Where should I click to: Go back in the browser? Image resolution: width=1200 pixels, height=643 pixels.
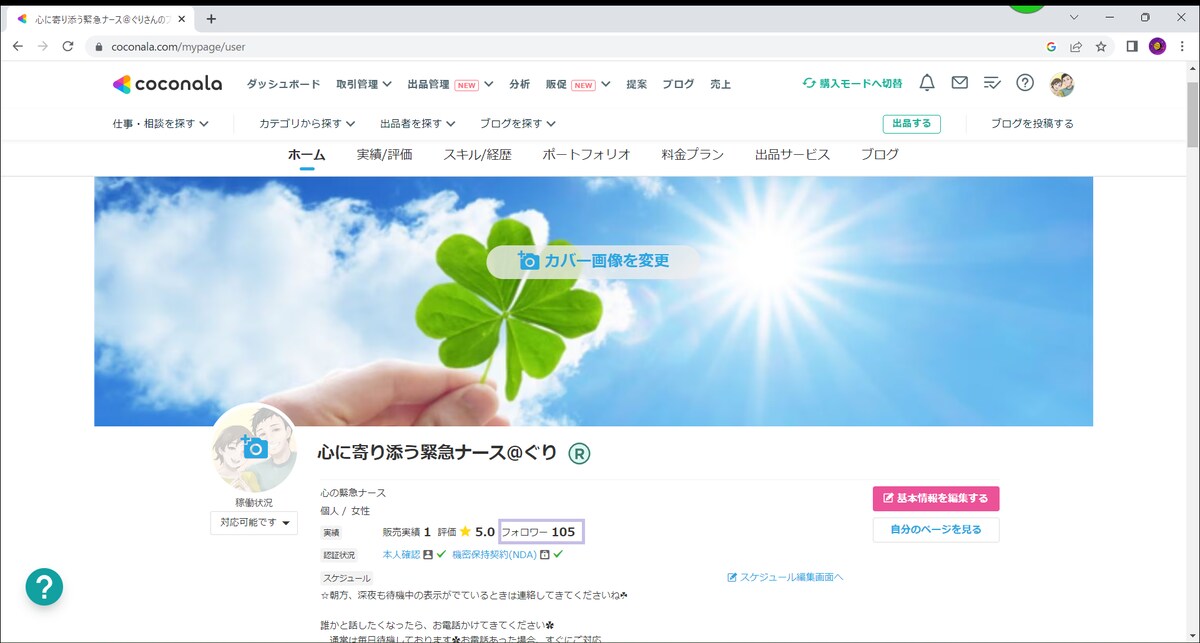pos(17,46)
